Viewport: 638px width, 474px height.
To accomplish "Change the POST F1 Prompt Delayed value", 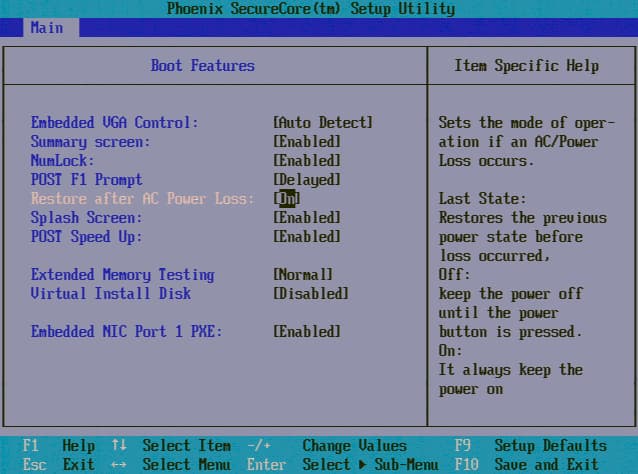I will coord(306,180).
